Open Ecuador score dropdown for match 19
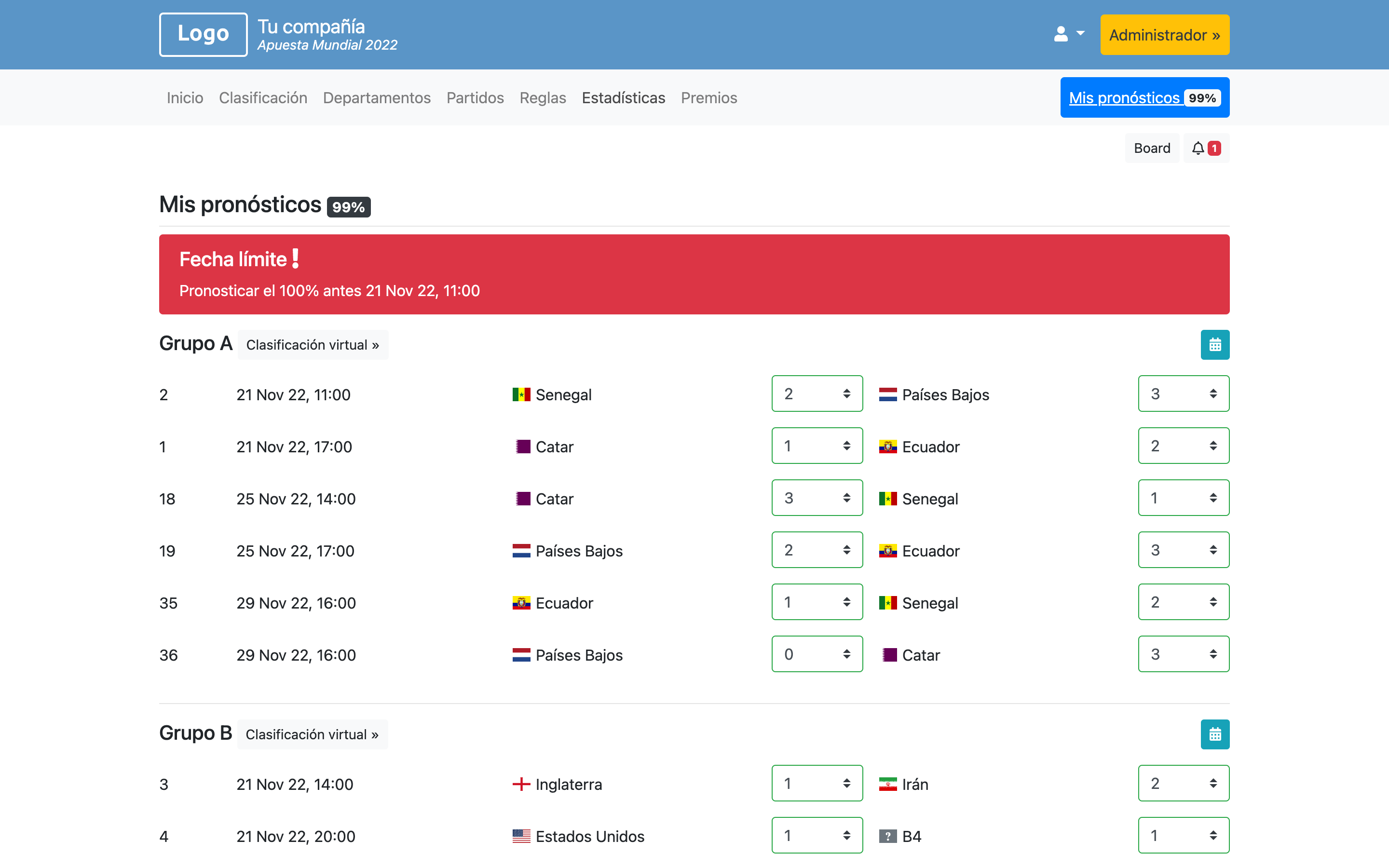This screenshot has width=1389, height=868. click(x=1184, y=550)
